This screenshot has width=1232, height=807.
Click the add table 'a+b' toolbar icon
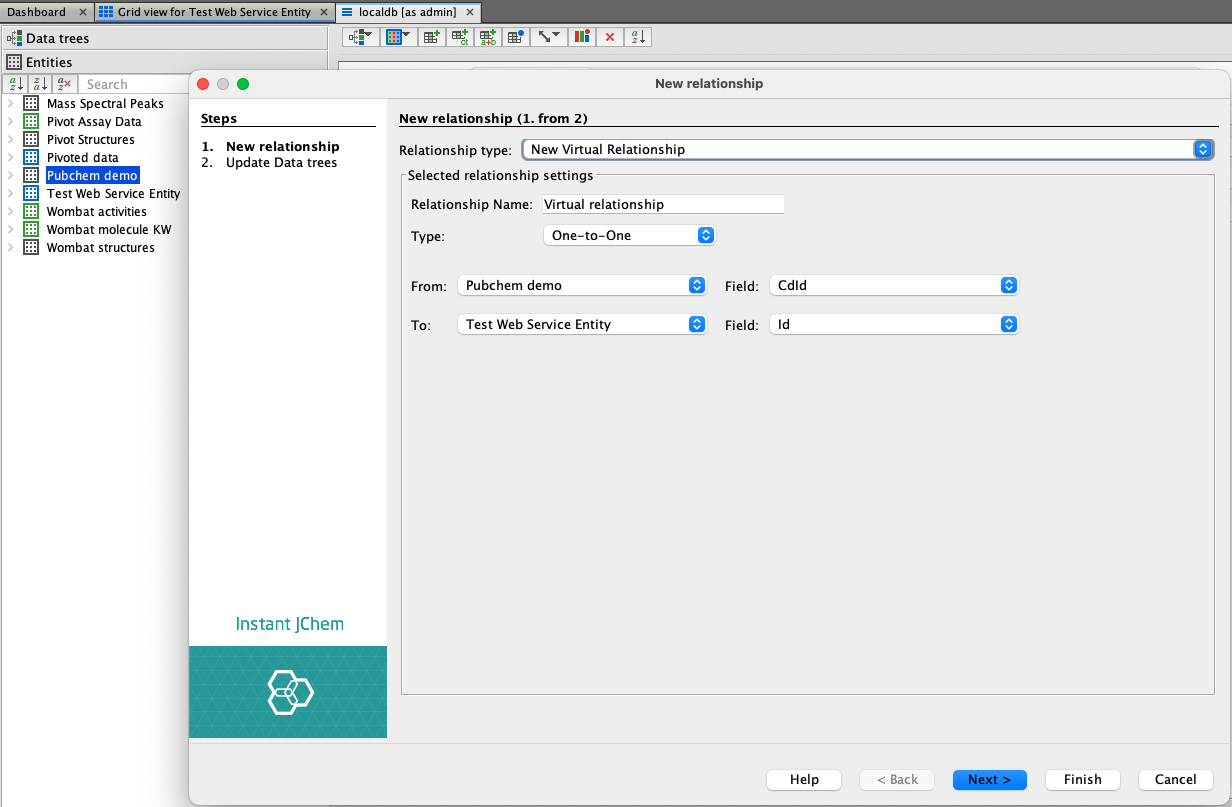point(488,37)
